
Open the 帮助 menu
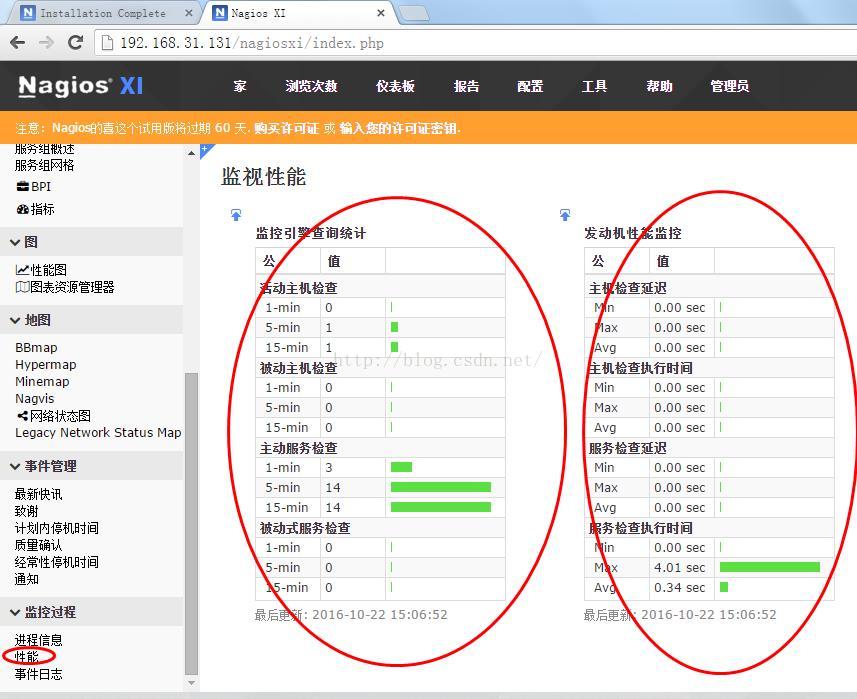659,86
